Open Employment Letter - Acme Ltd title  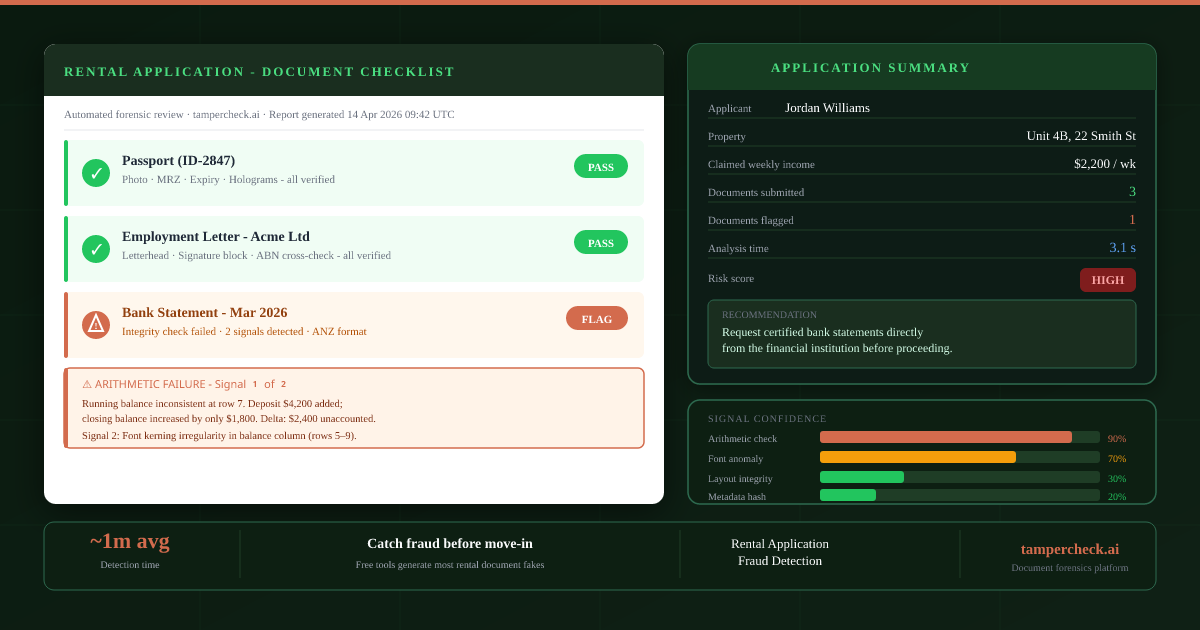point(216,236)
